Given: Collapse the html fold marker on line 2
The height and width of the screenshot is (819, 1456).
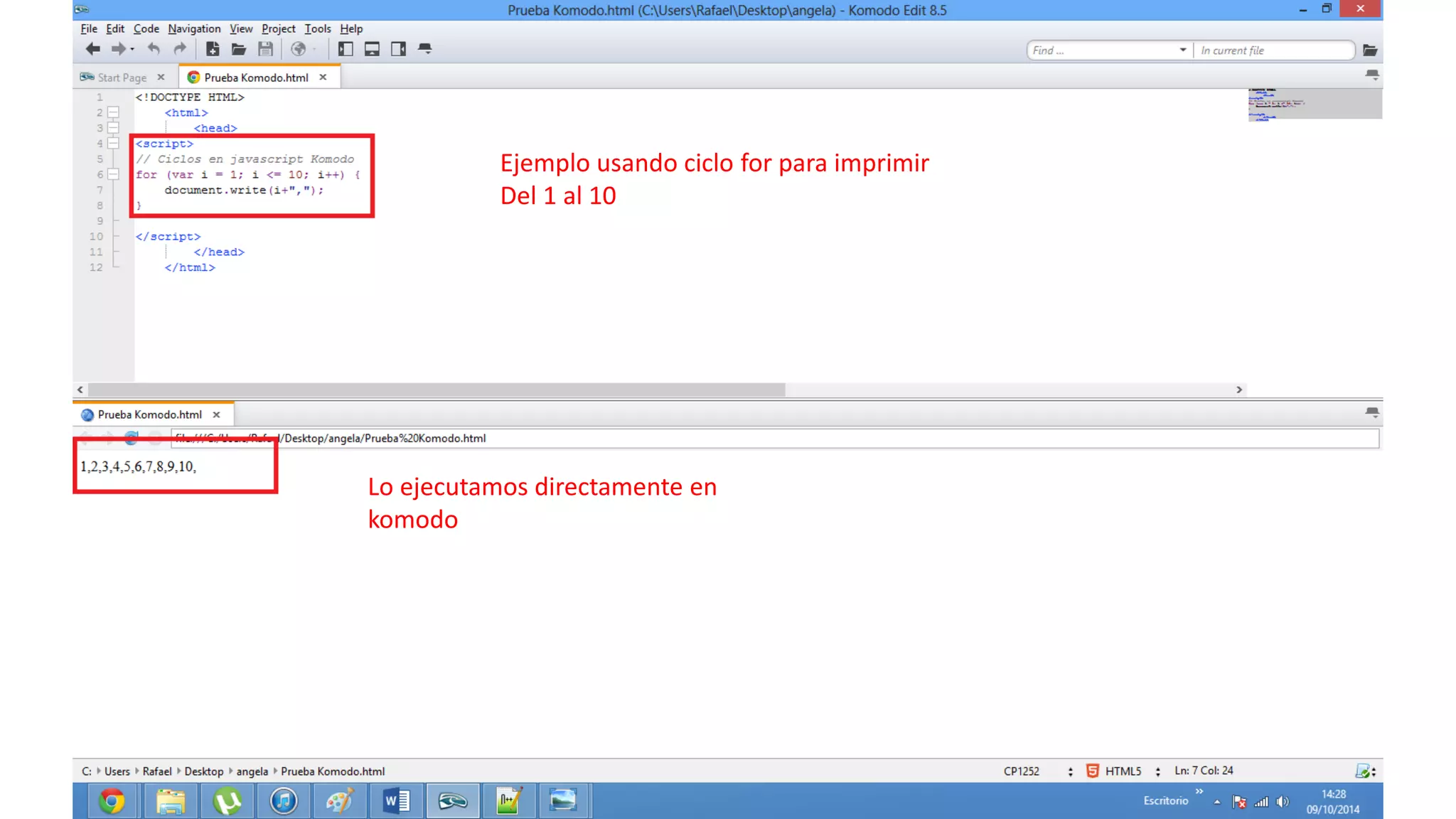Looking at the screenshot, I should (113, 112).
